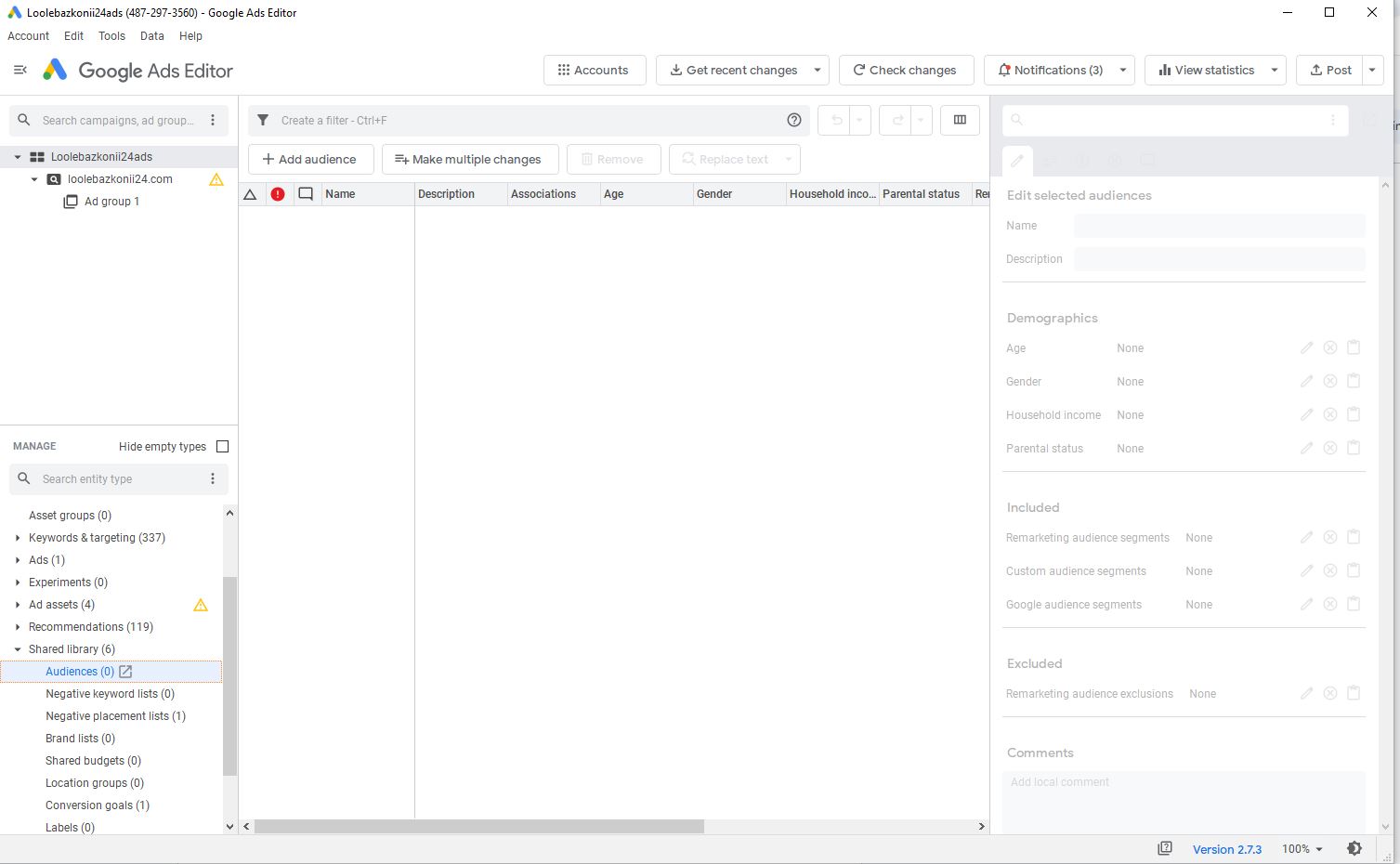
Task: Open entity type search options three-dot menu
Action: 213,478
